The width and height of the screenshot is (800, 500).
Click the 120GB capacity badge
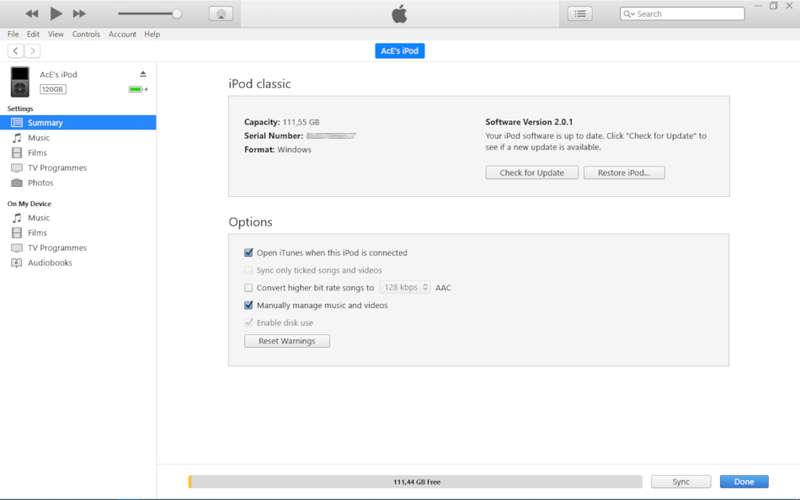[x=53, y=89]
